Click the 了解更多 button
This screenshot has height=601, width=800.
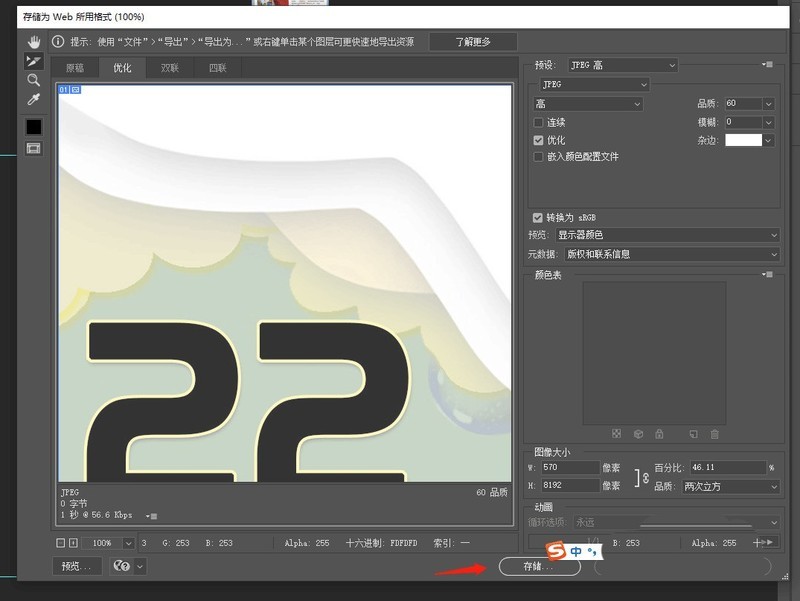pyautogui.click(x=473, y=42)
